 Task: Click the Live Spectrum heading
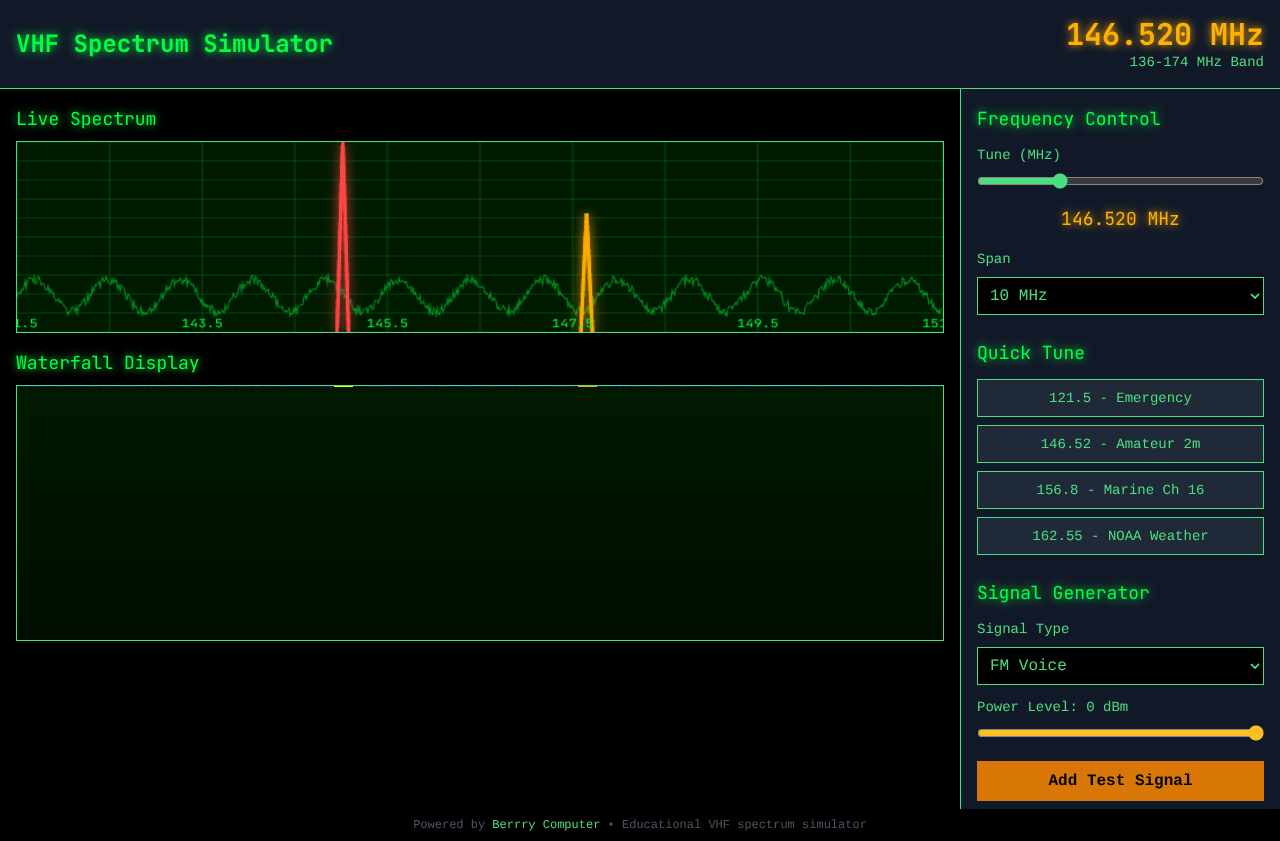pyautogui.click(x=86, y=119)
